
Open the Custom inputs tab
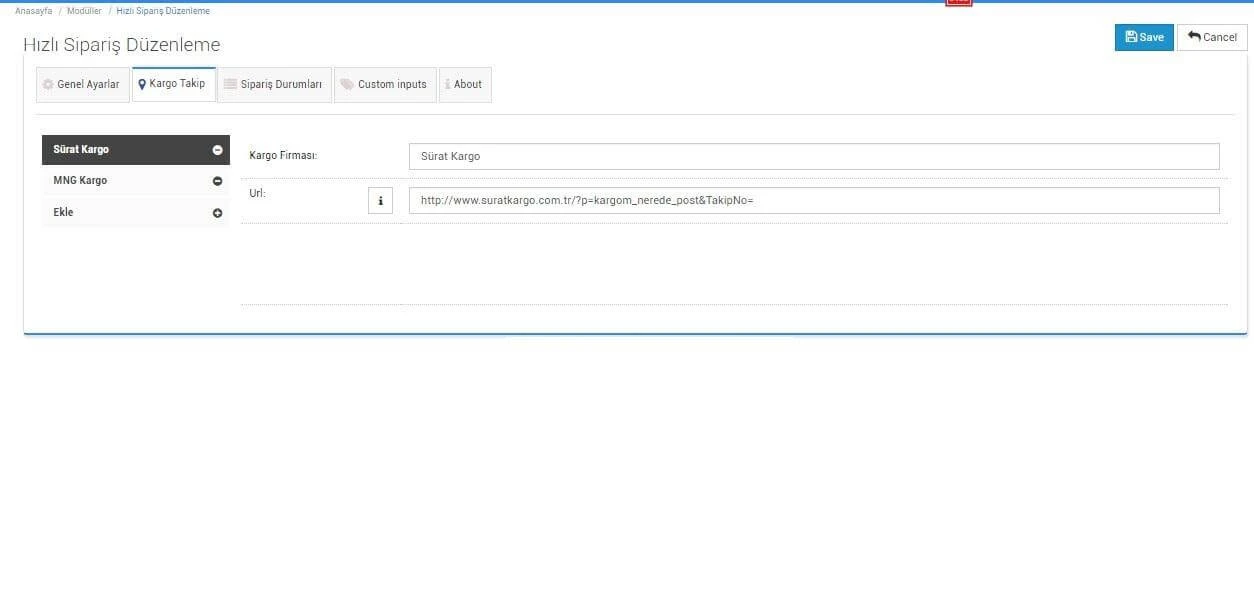[x=385, y=85]
